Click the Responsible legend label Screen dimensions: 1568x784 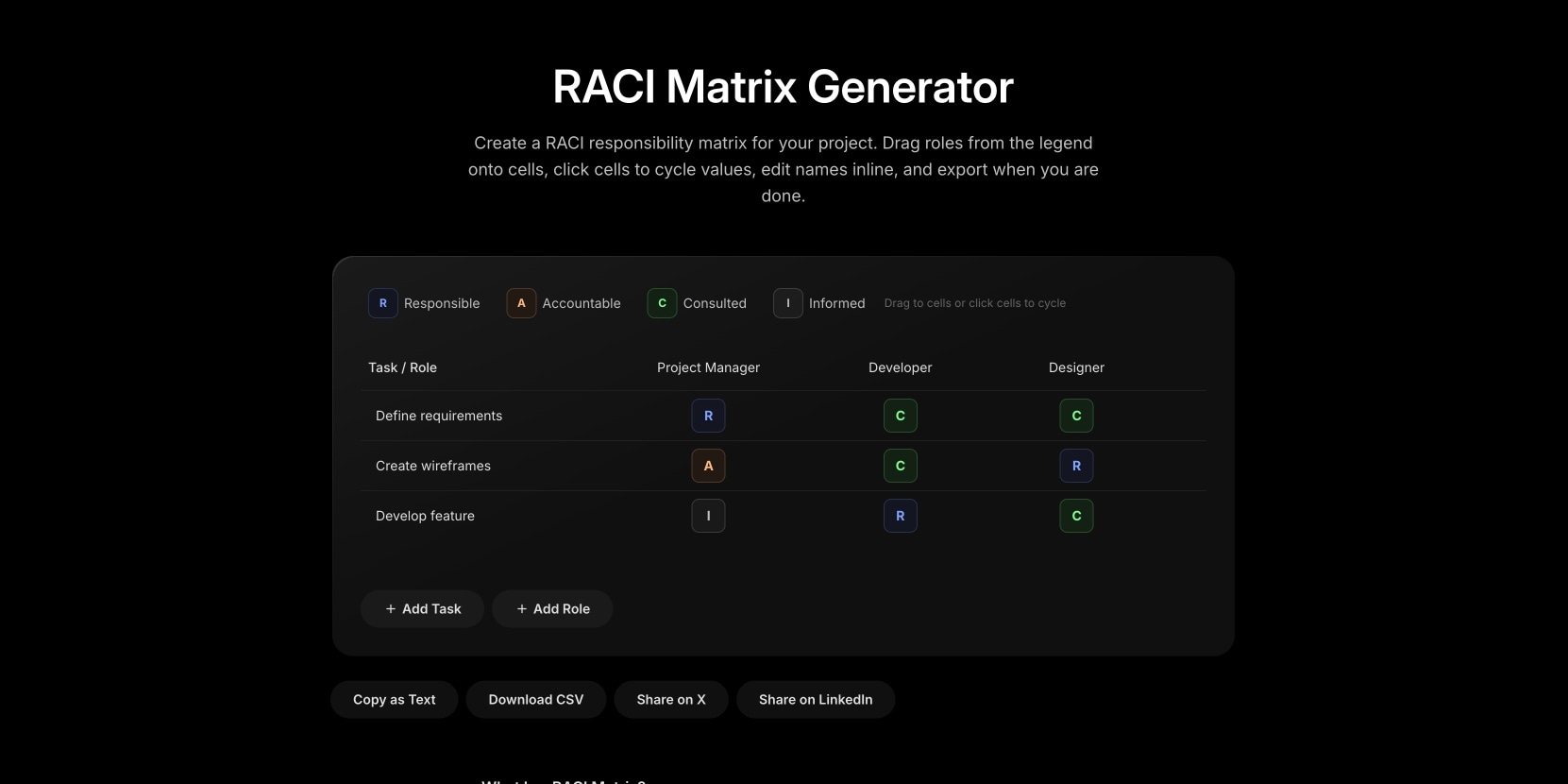click(x=442, y=303)
